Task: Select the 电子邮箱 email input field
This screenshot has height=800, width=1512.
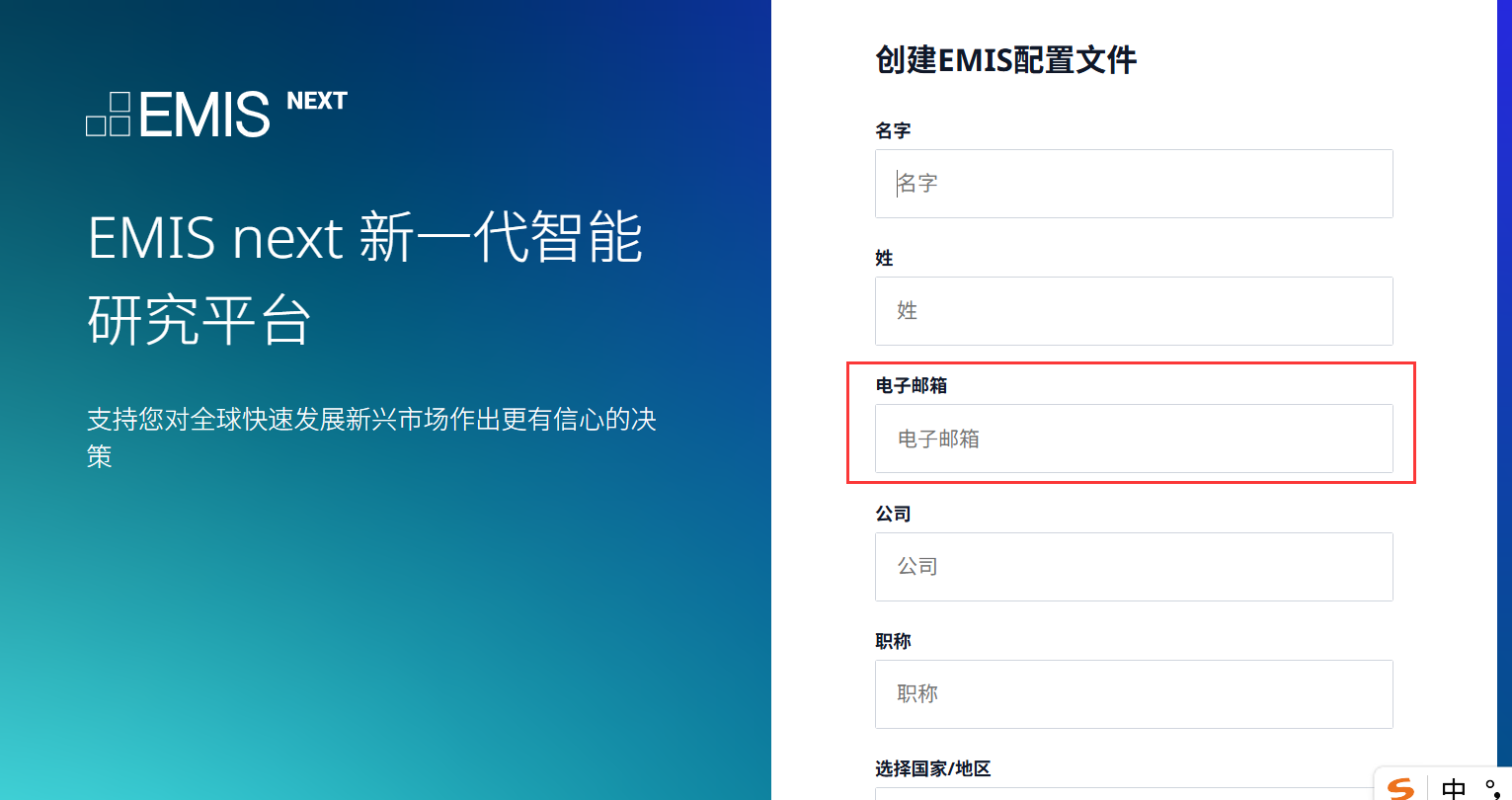Action: click(x=1133, y=439)
